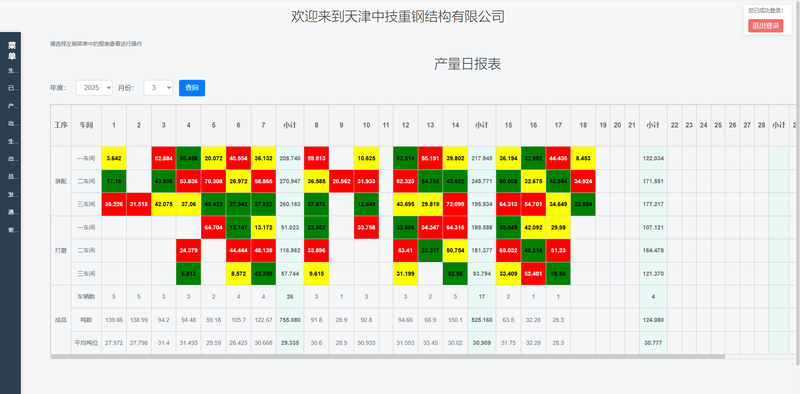This screenshot has width=800, height=394.
Task: Select the red cell showing 20.562
Action: (341, 181)
